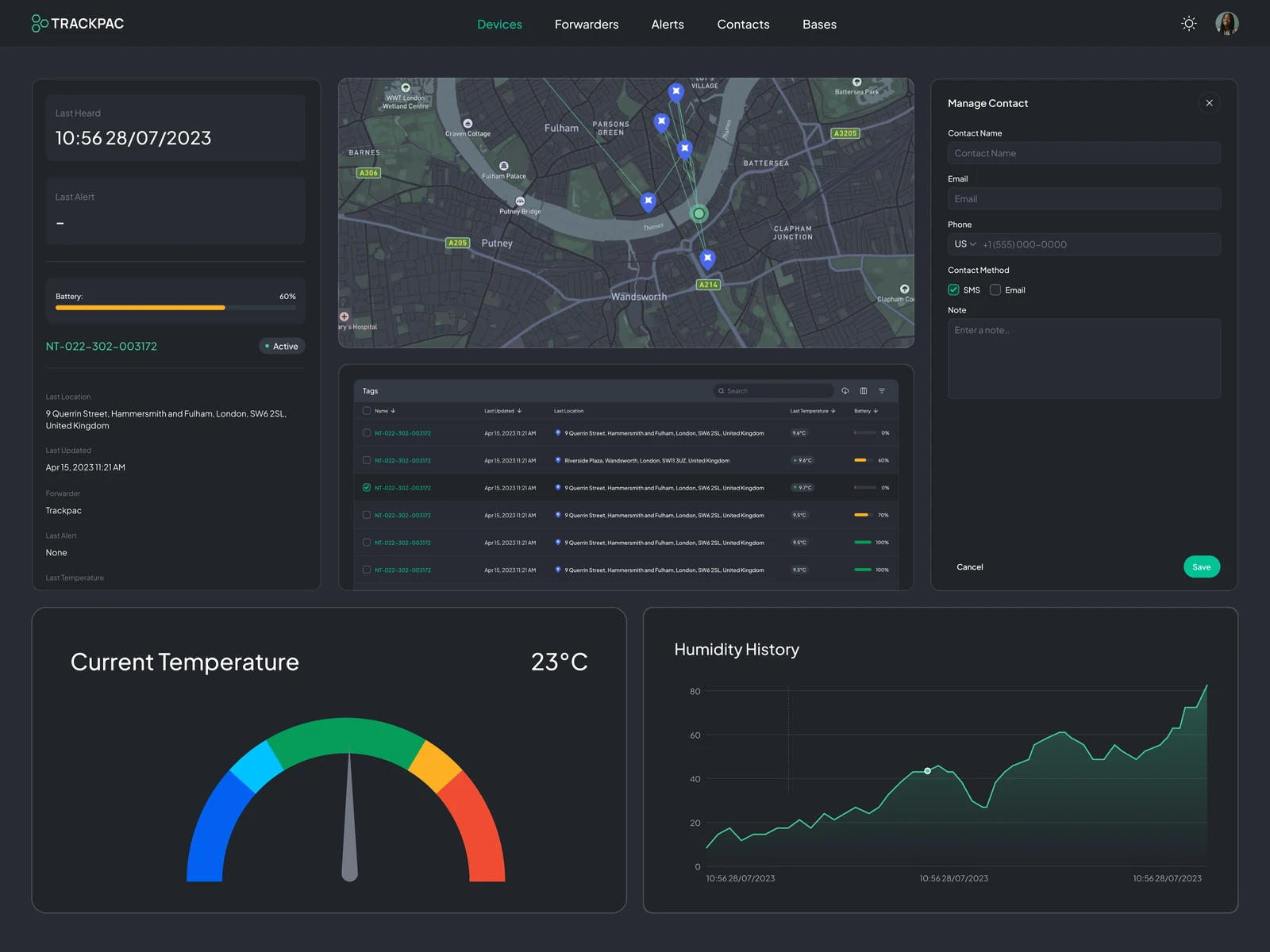Sort tags by Battery column
Image resolution: width=1270 pixels, height=952 pixels.
(866, 411)
